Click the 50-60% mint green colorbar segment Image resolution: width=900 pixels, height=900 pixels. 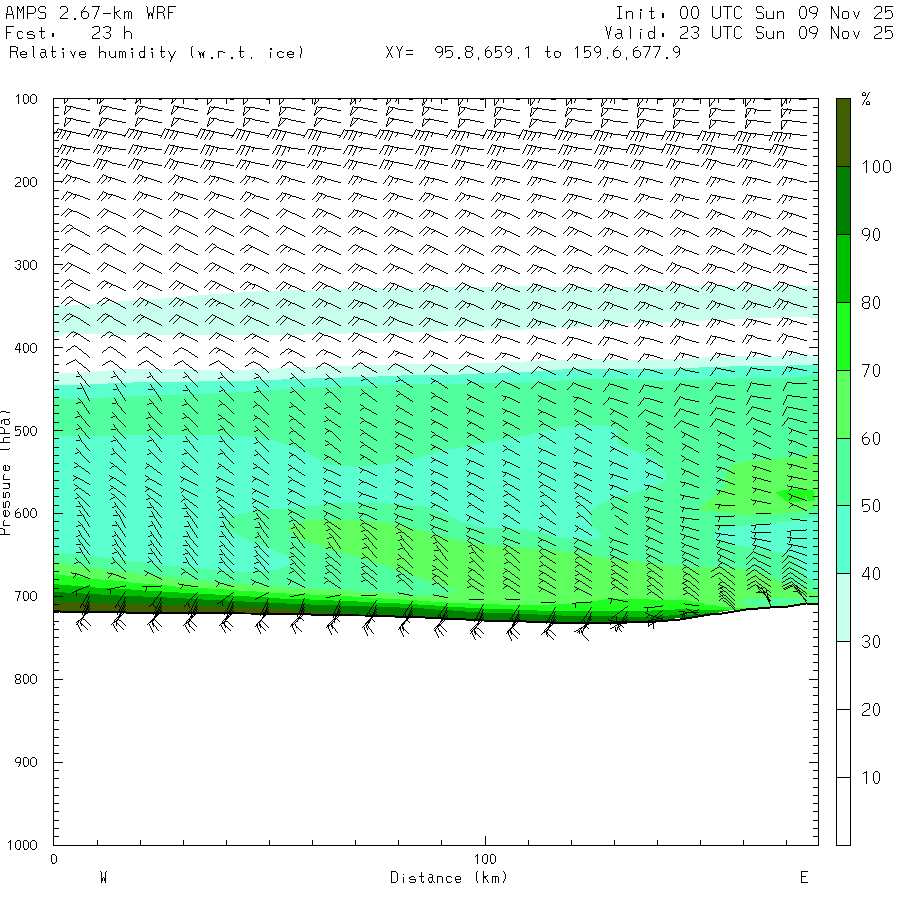(843, 472)
